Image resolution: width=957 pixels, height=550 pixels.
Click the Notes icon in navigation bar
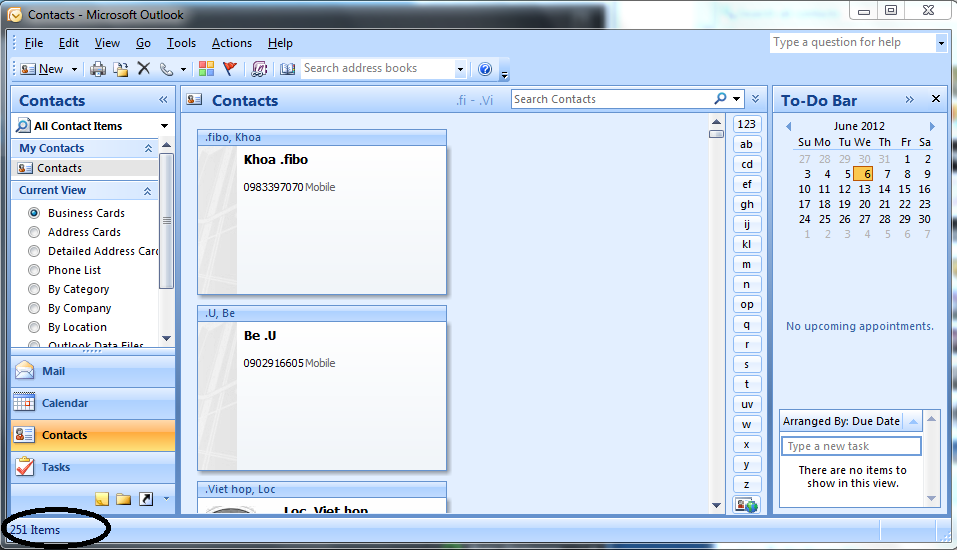102,499
